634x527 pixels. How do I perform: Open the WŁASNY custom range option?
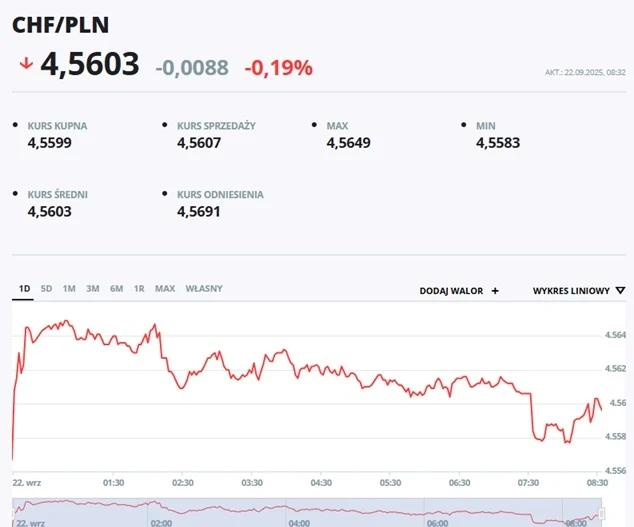204,289
